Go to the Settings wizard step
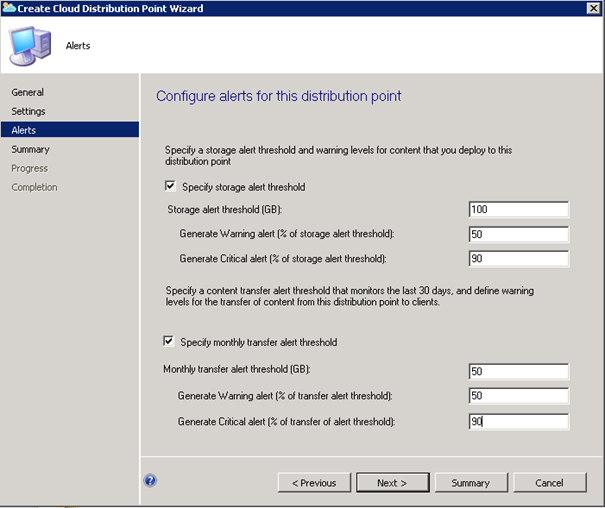Screen dimensions: 605x508 pyautogui.click(x=29, y=111)
